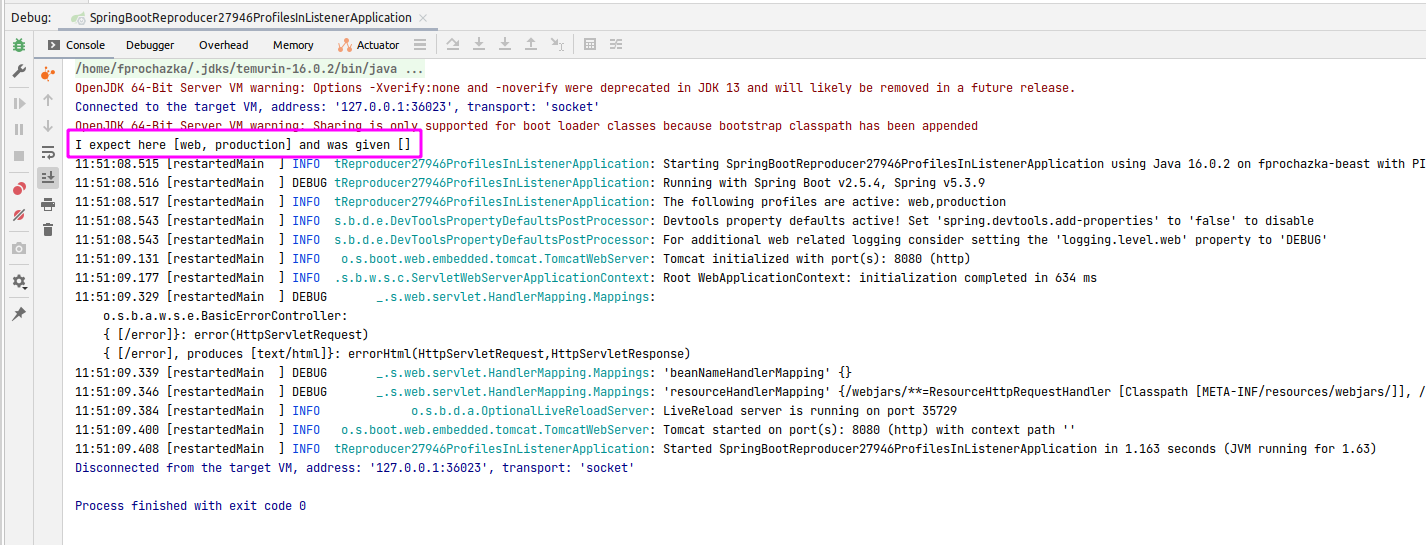Click 'Process finished with exit code 0'
The image size is (1426, 545).
(x=190, y=506)
